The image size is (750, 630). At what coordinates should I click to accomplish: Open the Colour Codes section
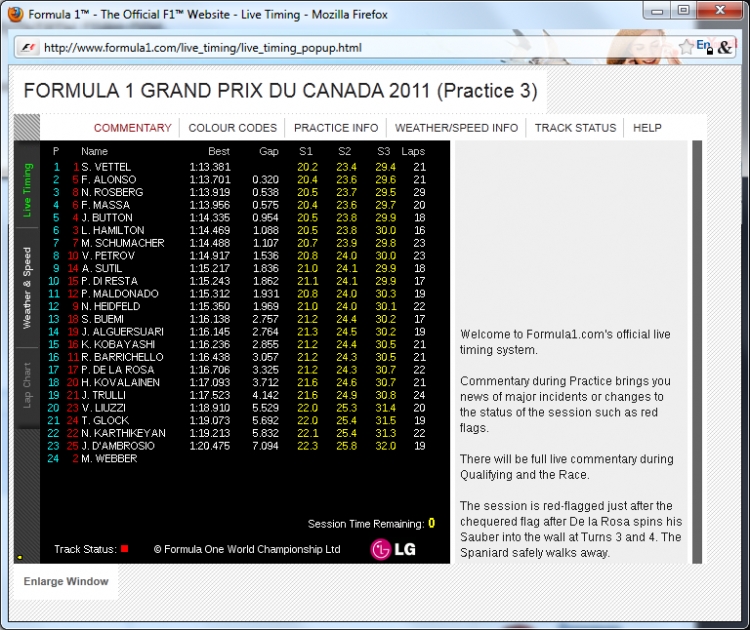pos(232,128)
